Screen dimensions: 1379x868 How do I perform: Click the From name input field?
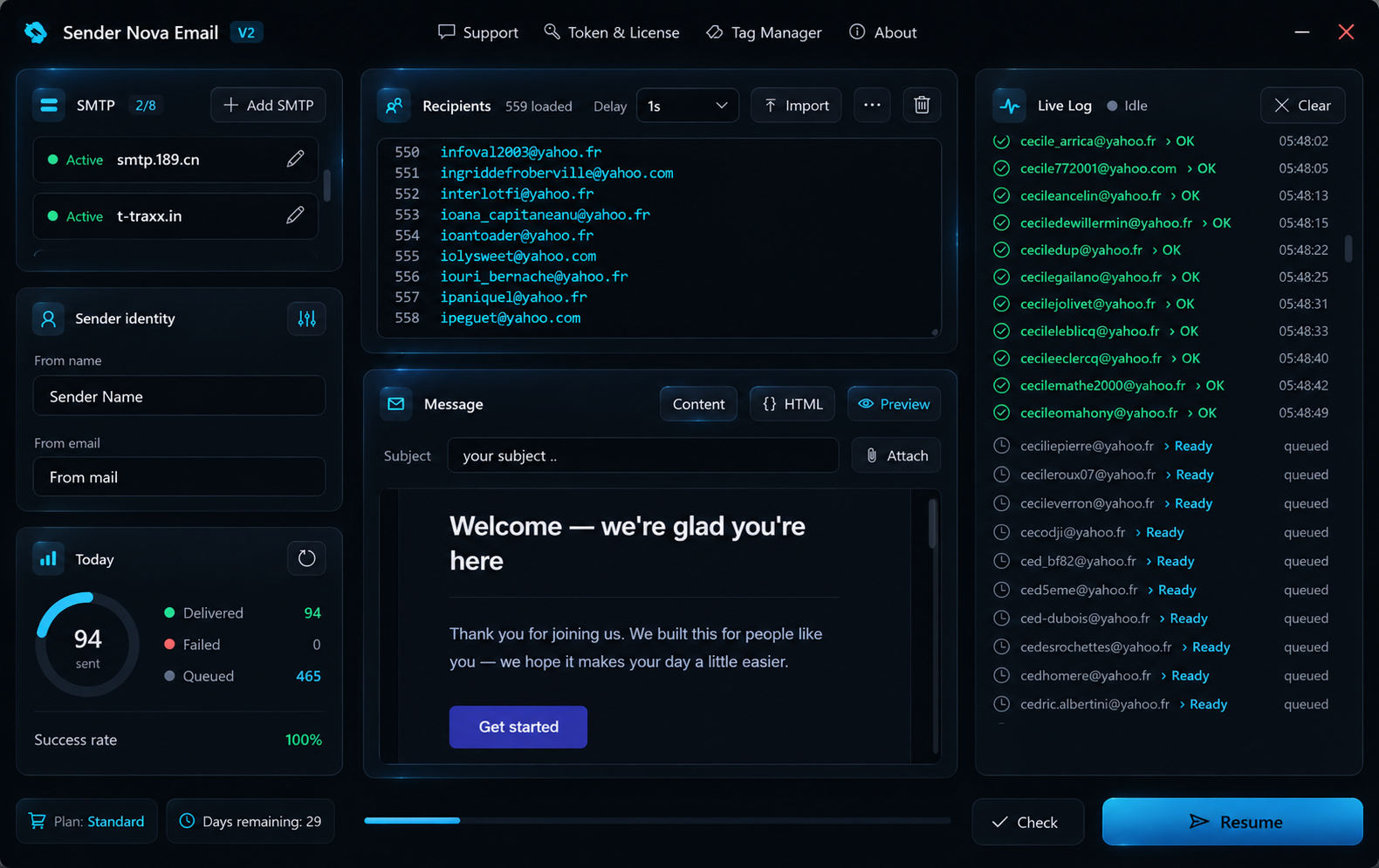point(179,396)
